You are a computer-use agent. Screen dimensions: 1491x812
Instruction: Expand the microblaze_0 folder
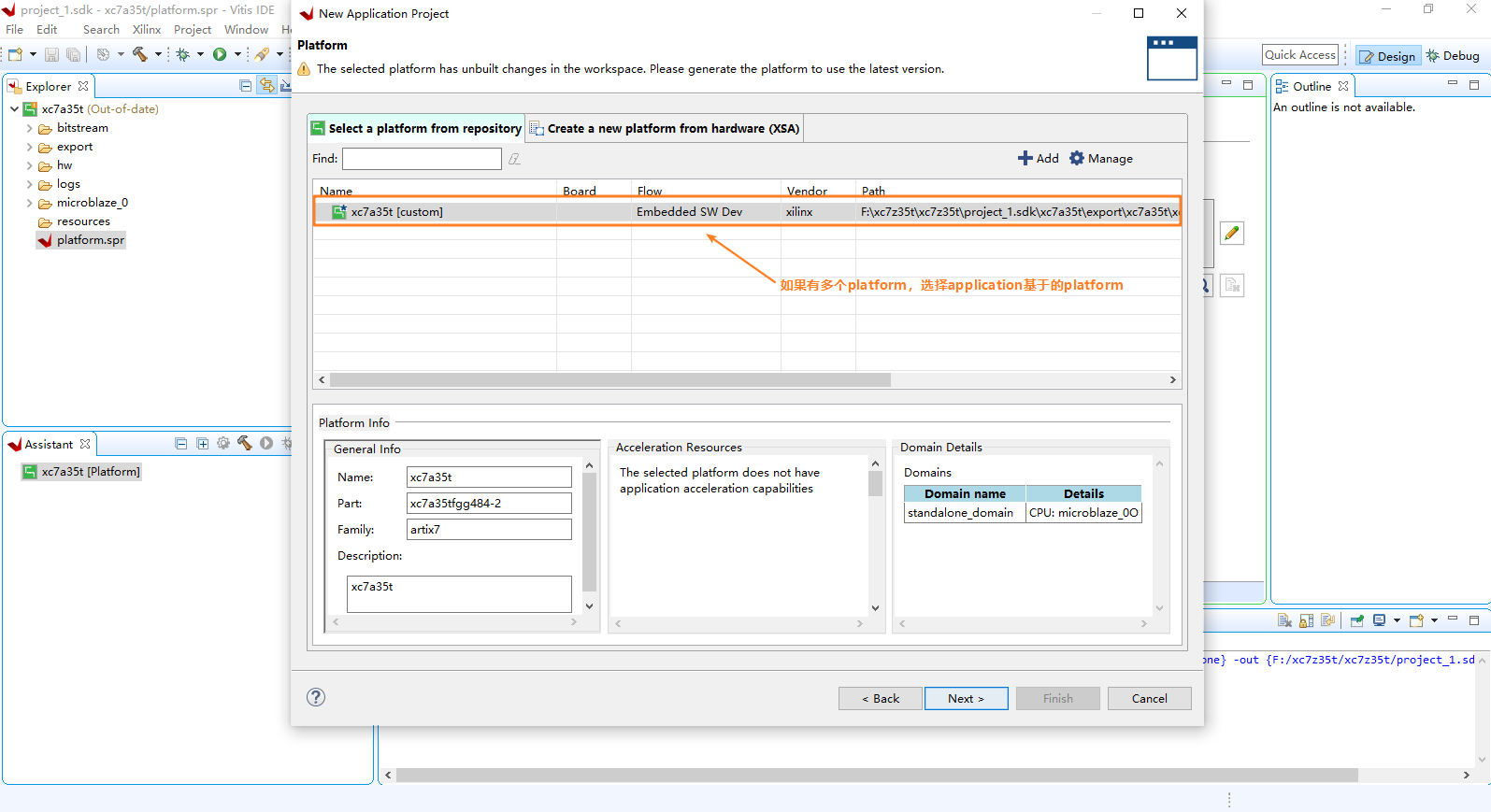tap(29, 203)
